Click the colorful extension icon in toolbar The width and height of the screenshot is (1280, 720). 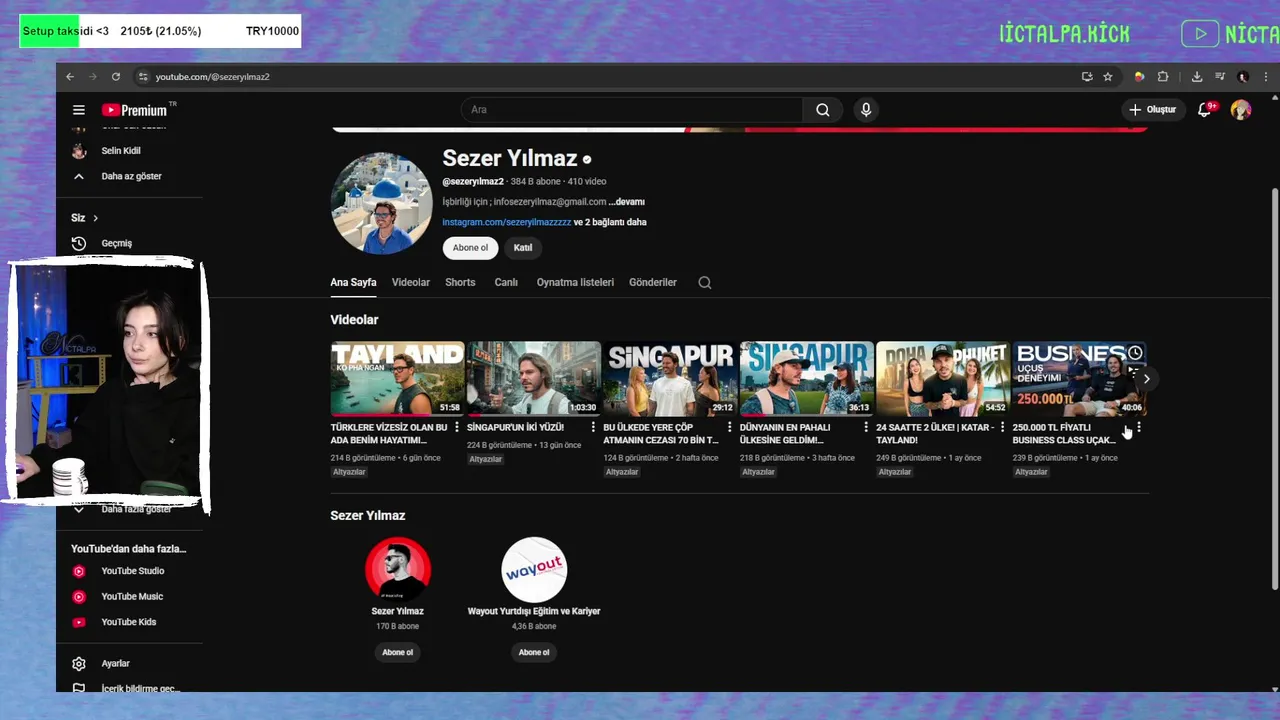[x=1139, y=77]
